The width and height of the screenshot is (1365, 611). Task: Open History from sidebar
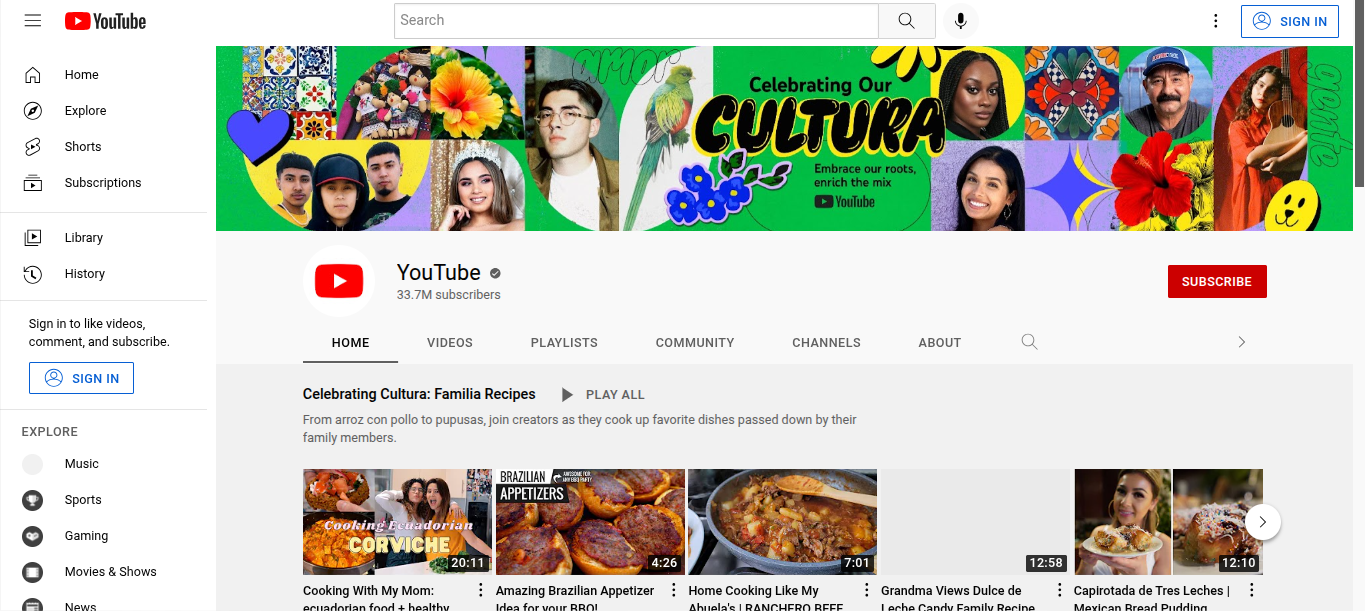click(x=104, y=274)
